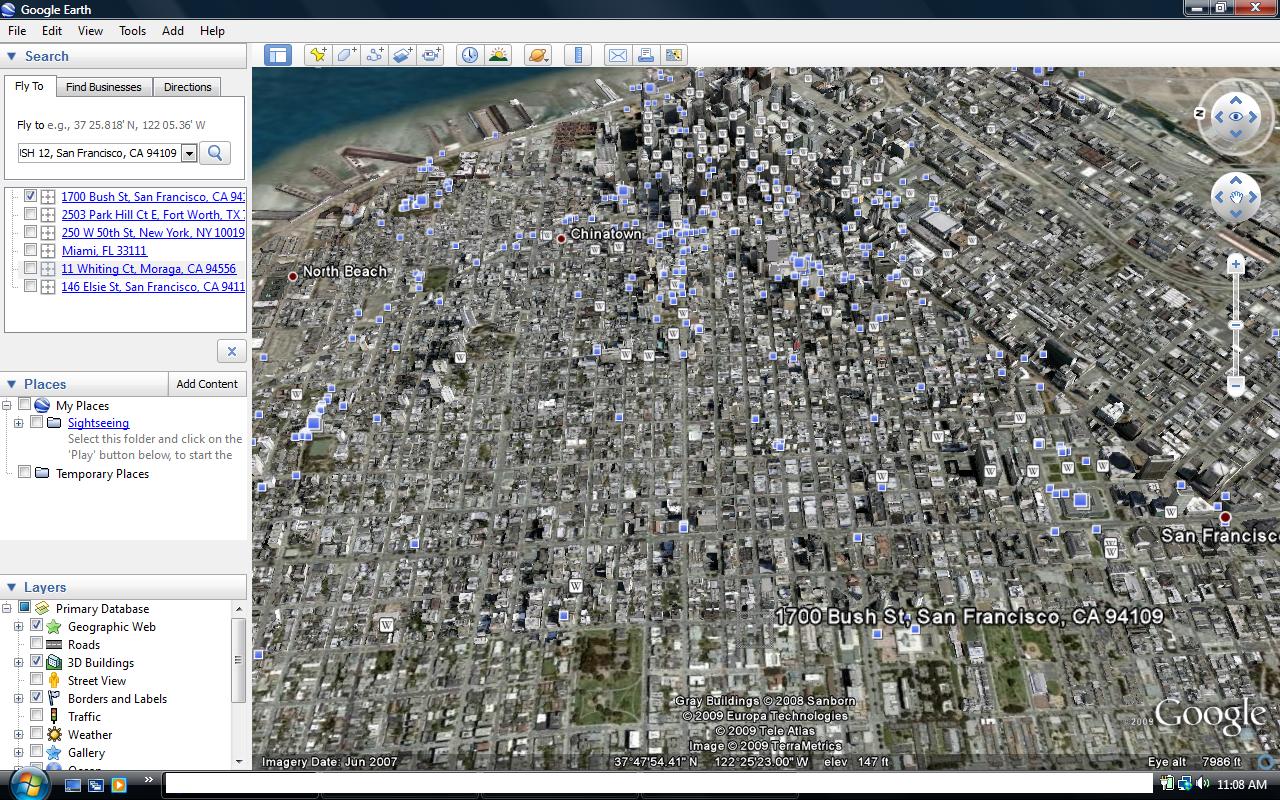Image resolution: width=1280 pixels, height=800 pixels.
Task: Collapse the Search panel triangle
Action: coord(12,56)
